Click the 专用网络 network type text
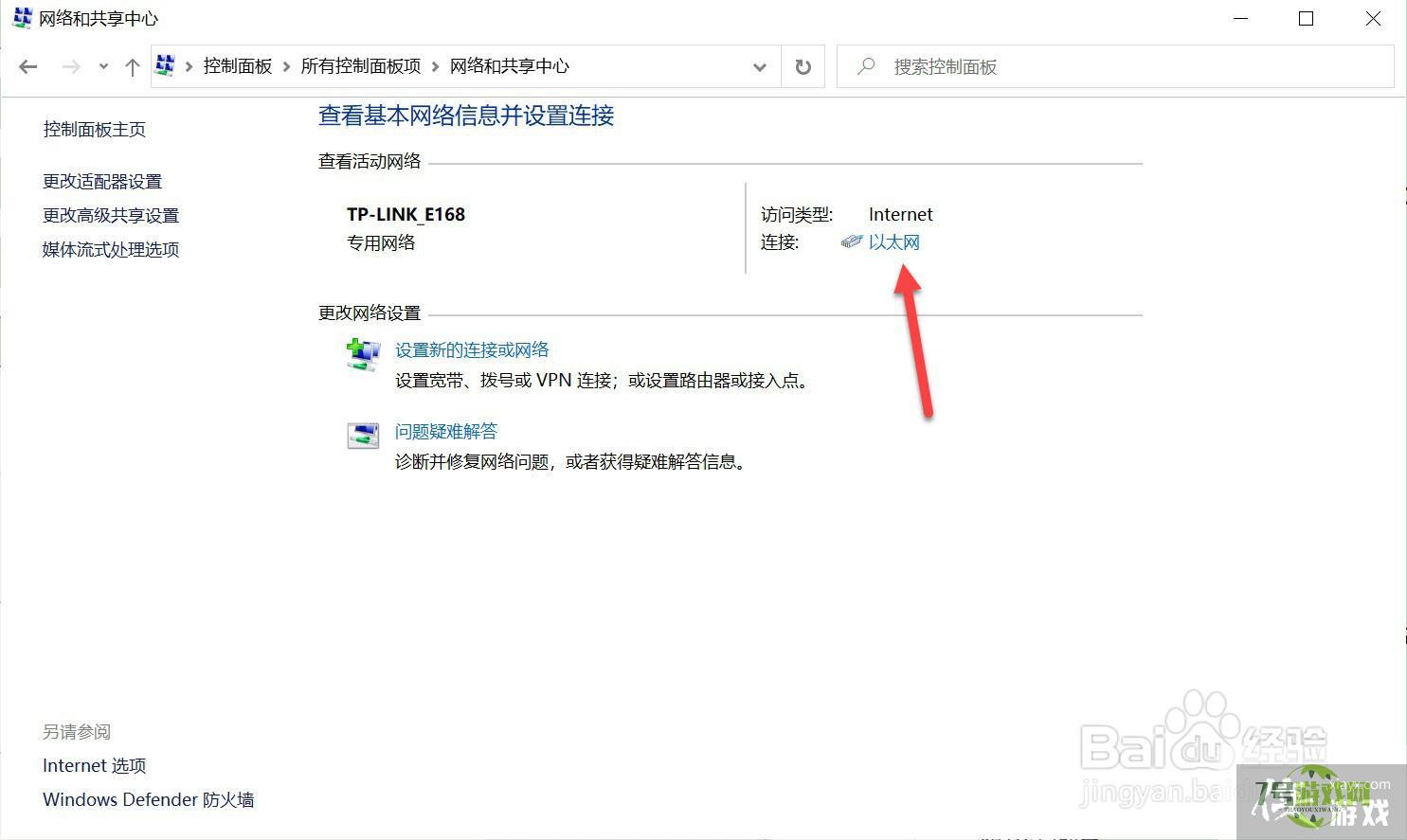Viewport: 1407px width, 840px height. pos(381,242)
